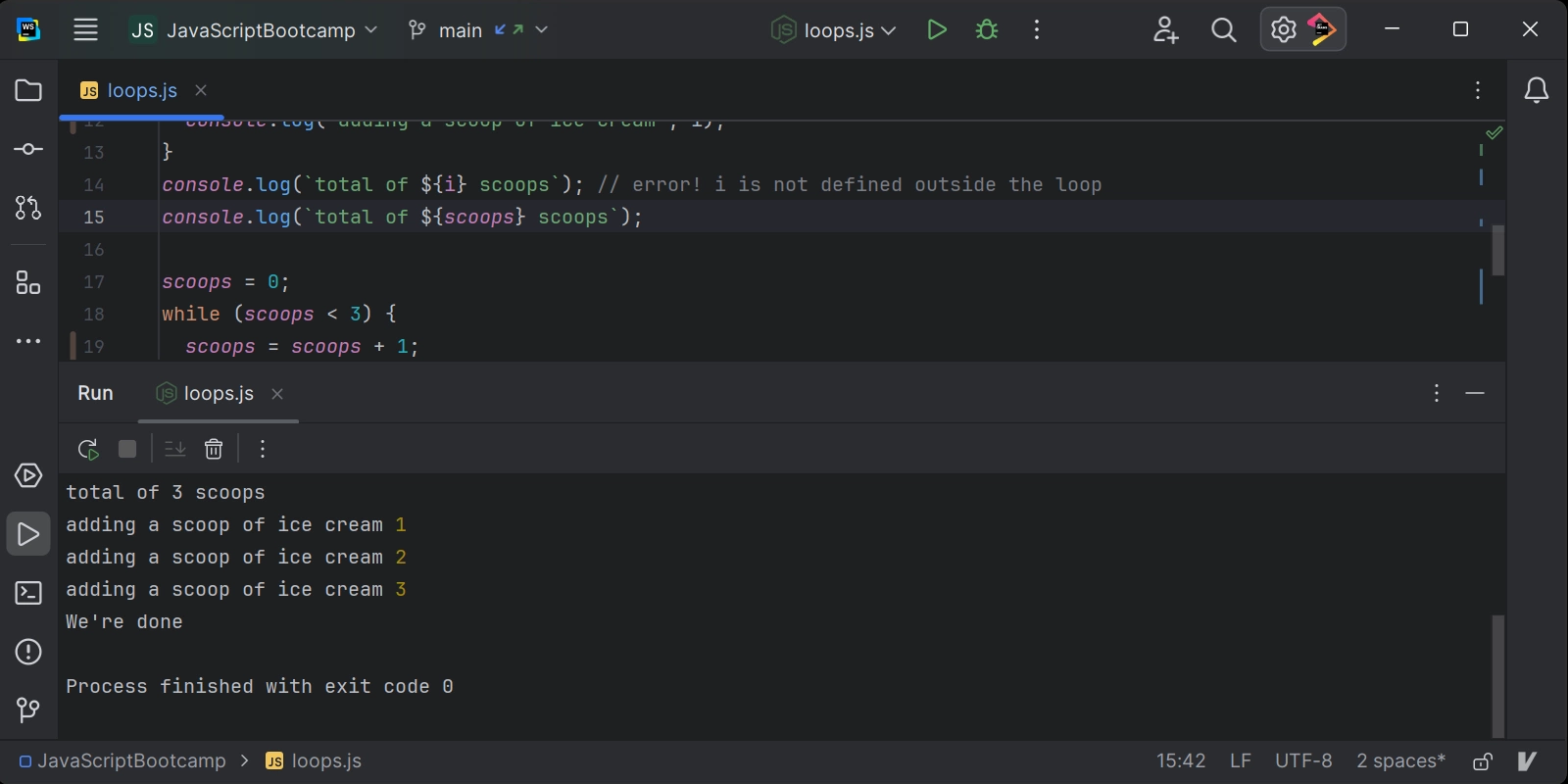Stop the running process

click(127, 449)
